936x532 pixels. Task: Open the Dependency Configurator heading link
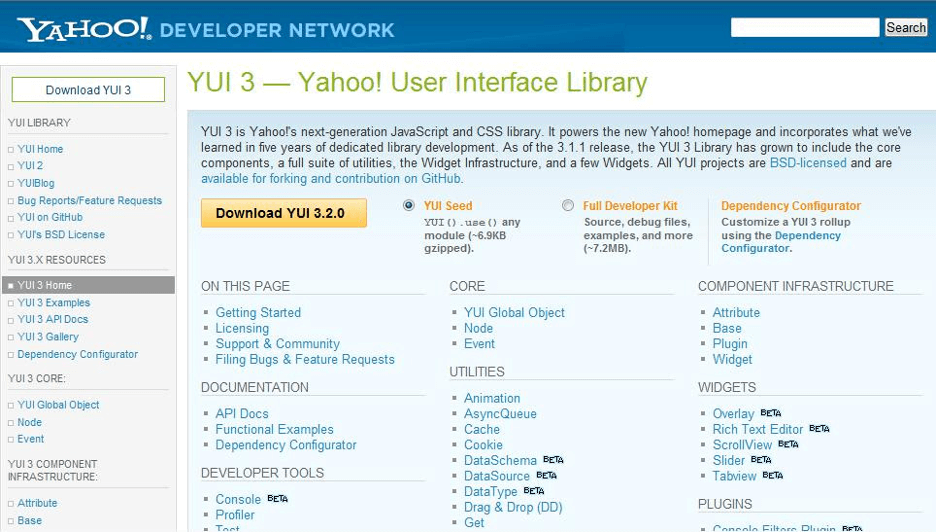[790, 206]
